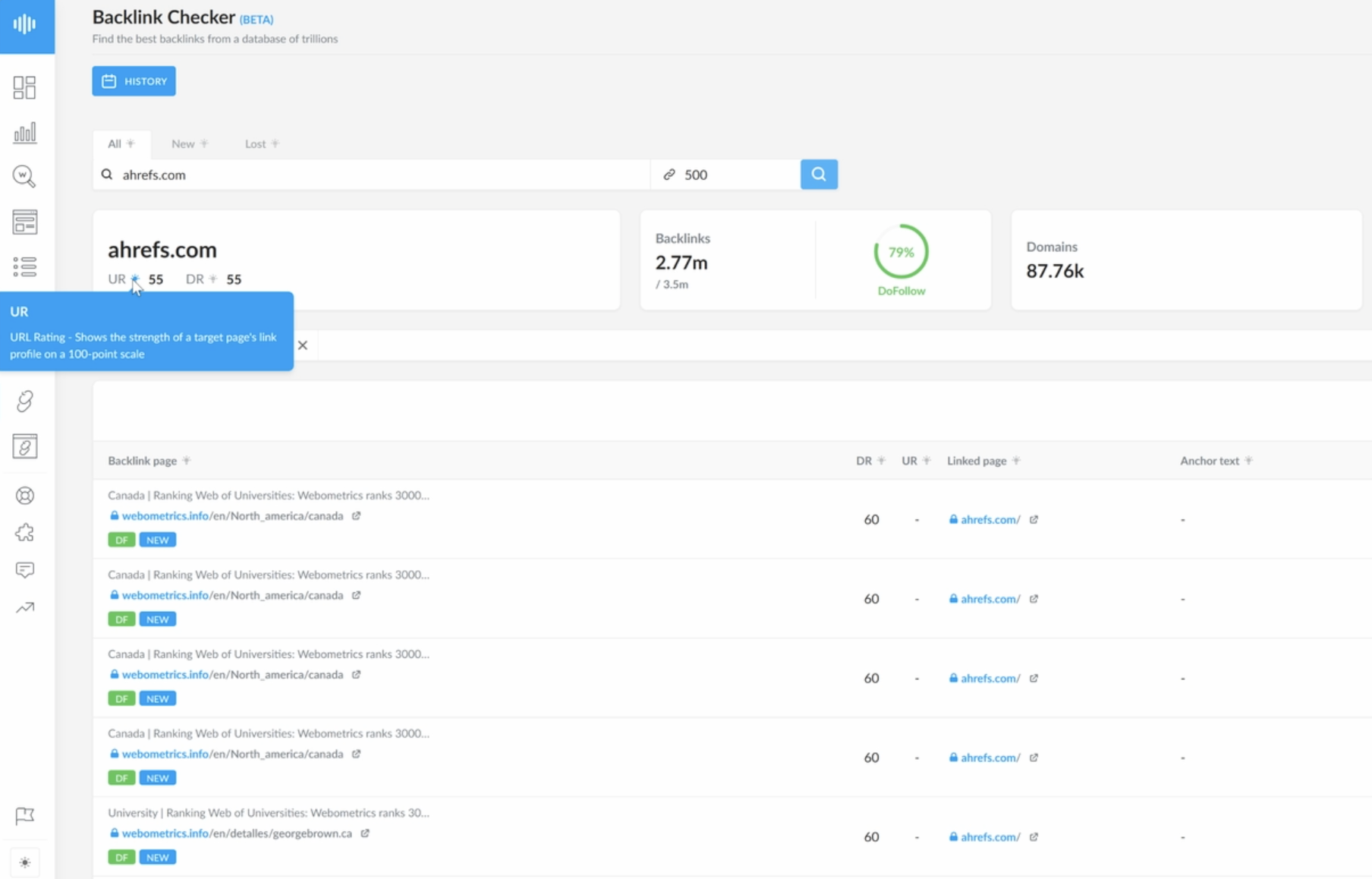This screenshot has width=1372, height=879.
Task: Open the History button
Action: coord(134,81)
